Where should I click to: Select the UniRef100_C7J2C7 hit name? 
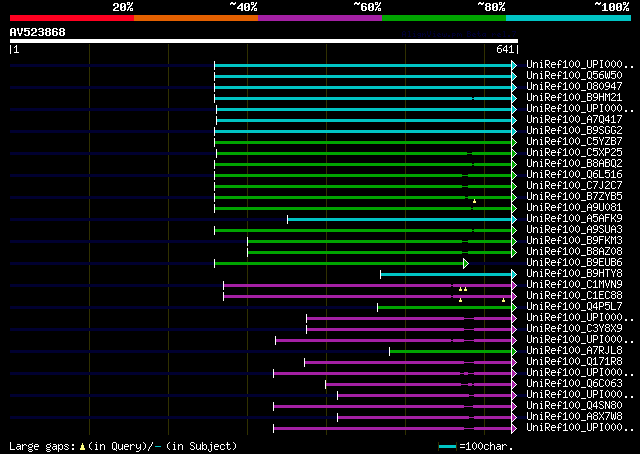tap(574, 186)
